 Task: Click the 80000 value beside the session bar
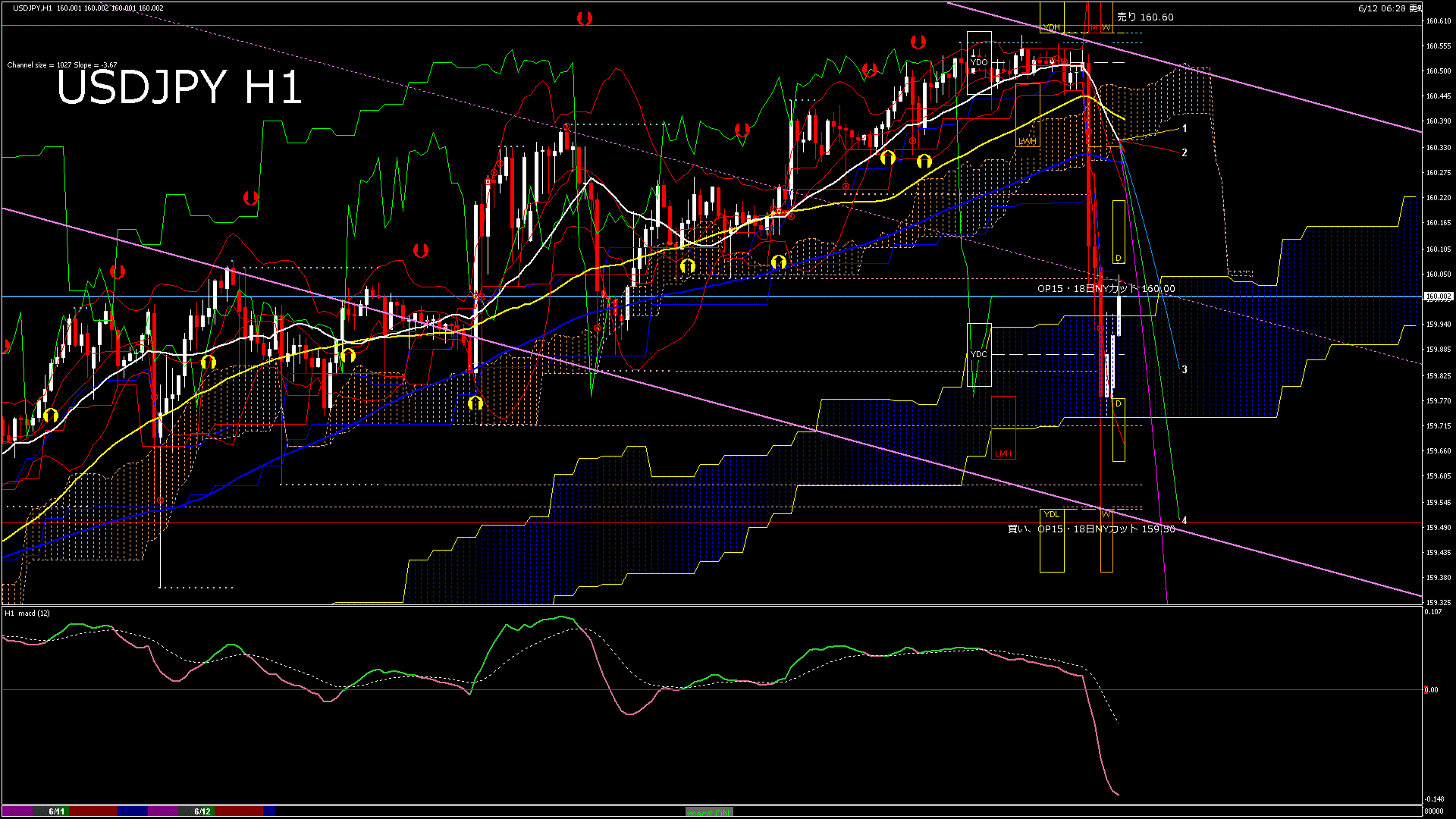pos(1434,811)
